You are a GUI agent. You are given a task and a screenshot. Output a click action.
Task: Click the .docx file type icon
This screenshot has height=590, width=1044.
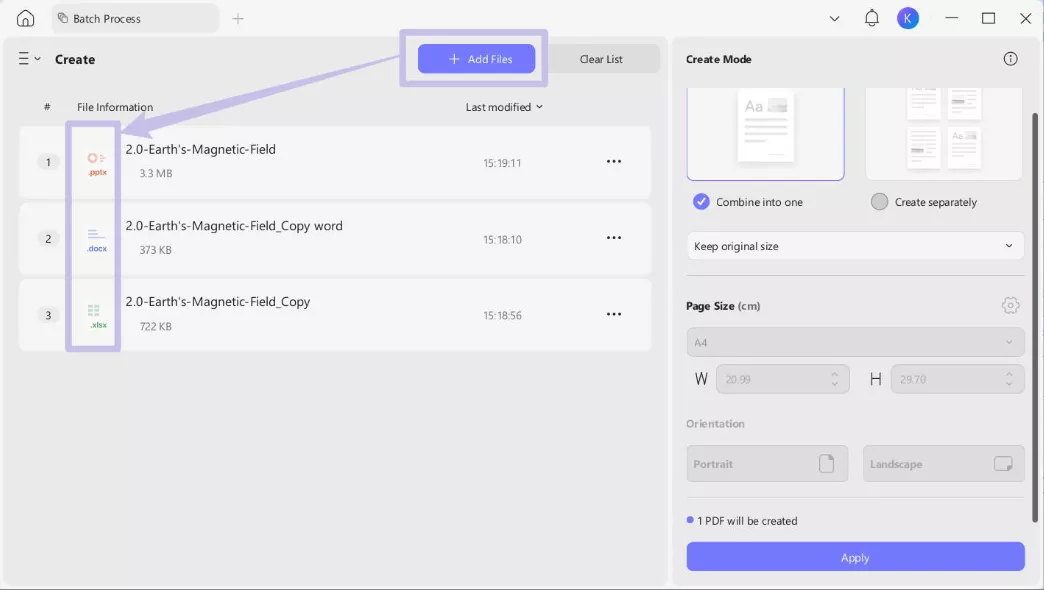pos(95,238)
